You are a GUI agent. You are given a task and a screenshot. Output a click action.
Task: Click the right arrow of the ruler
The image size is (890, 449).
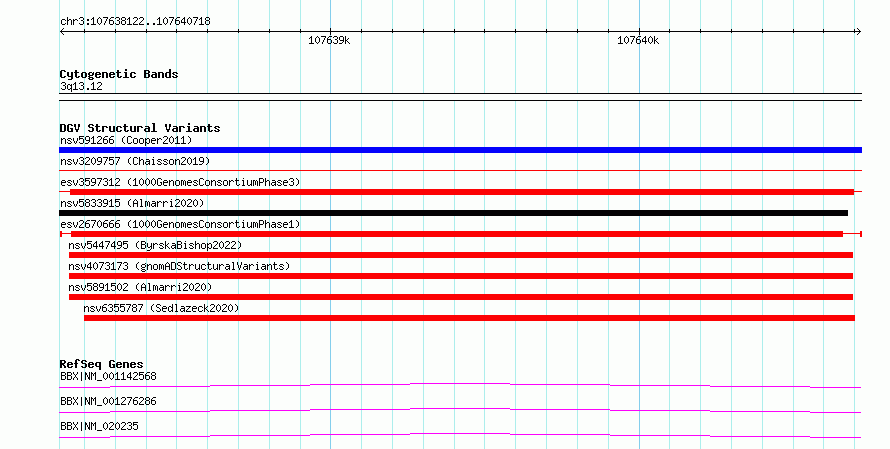click(x=858, y=32)
